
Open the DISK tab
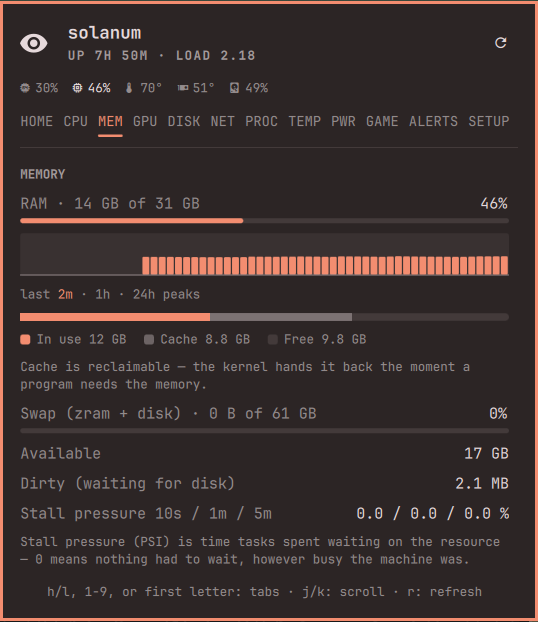tap(184, 121)
